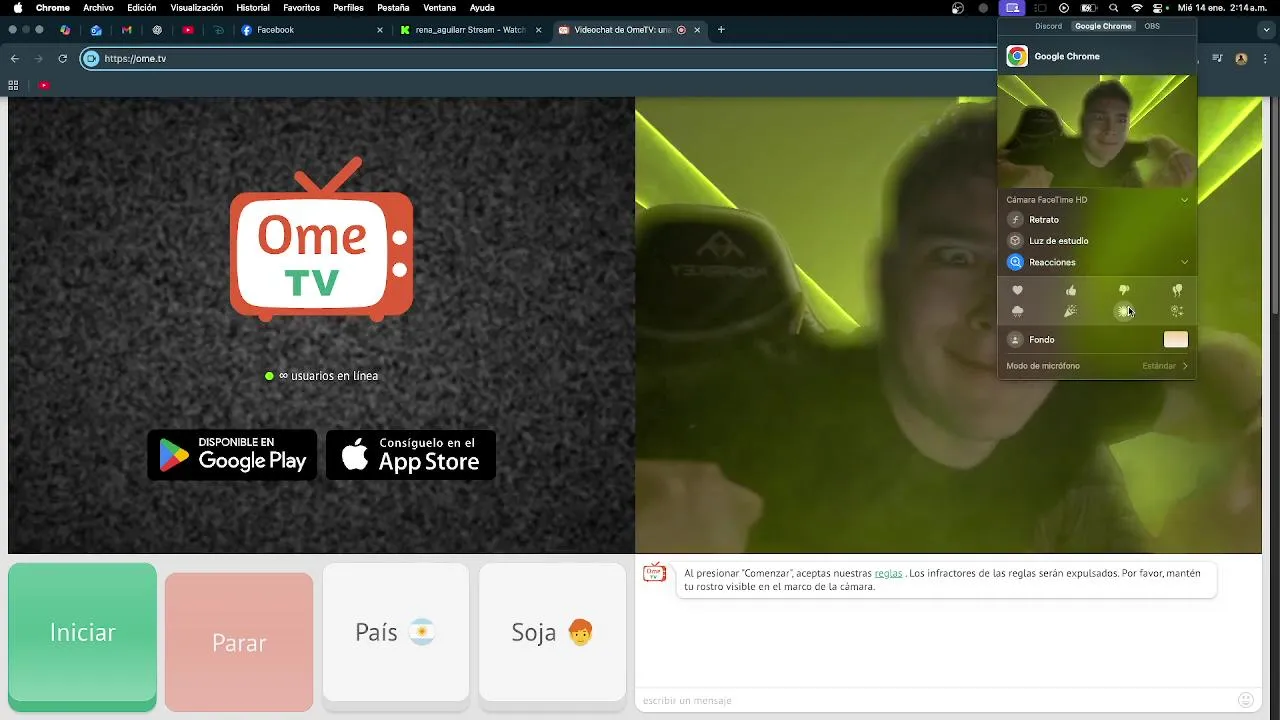Click the Google Chrome app icon in panel
The image size is (1280, 720).
point(1017,57)
